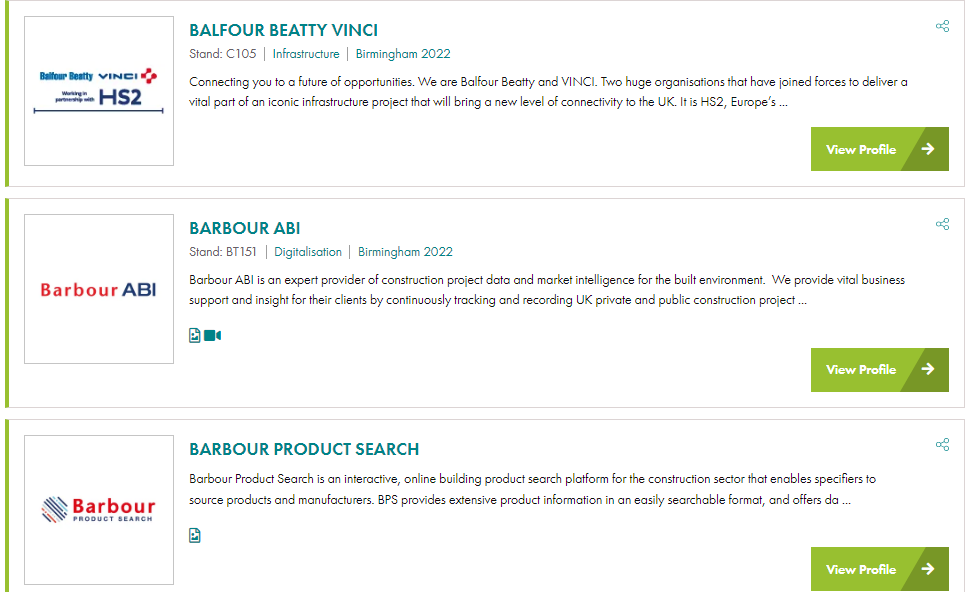Image resolution: width=969 pixels, height=592 pixels.
Task: Open Barbour ABI document icon
Action: tap(195, 336)
